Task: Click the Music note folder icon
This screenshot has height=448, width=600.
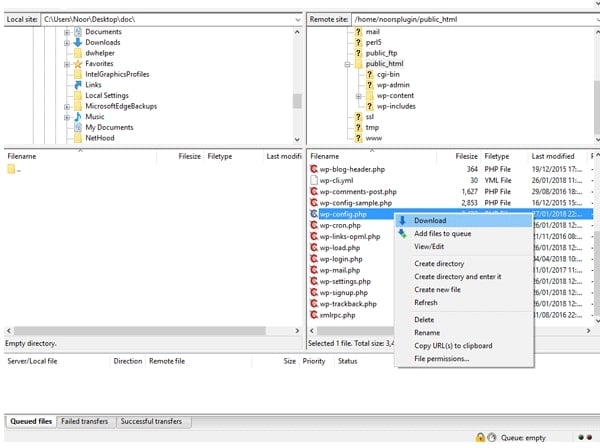Action: coord(78,116)
